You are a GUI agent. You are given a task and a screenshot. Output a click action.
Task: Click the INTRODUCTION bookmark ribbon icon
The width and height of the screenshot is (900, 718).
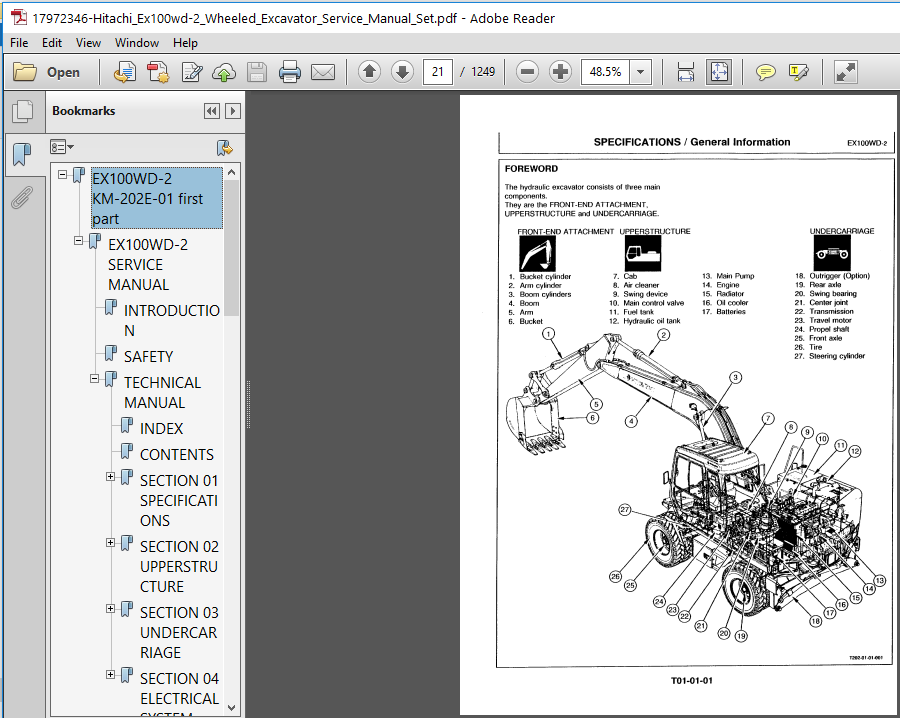[111, 308]
